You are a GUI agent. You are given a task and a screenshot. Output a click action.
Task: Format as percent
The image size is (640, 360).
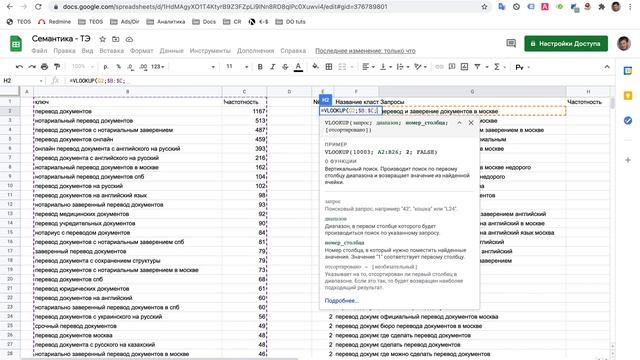tap(118, 67)
